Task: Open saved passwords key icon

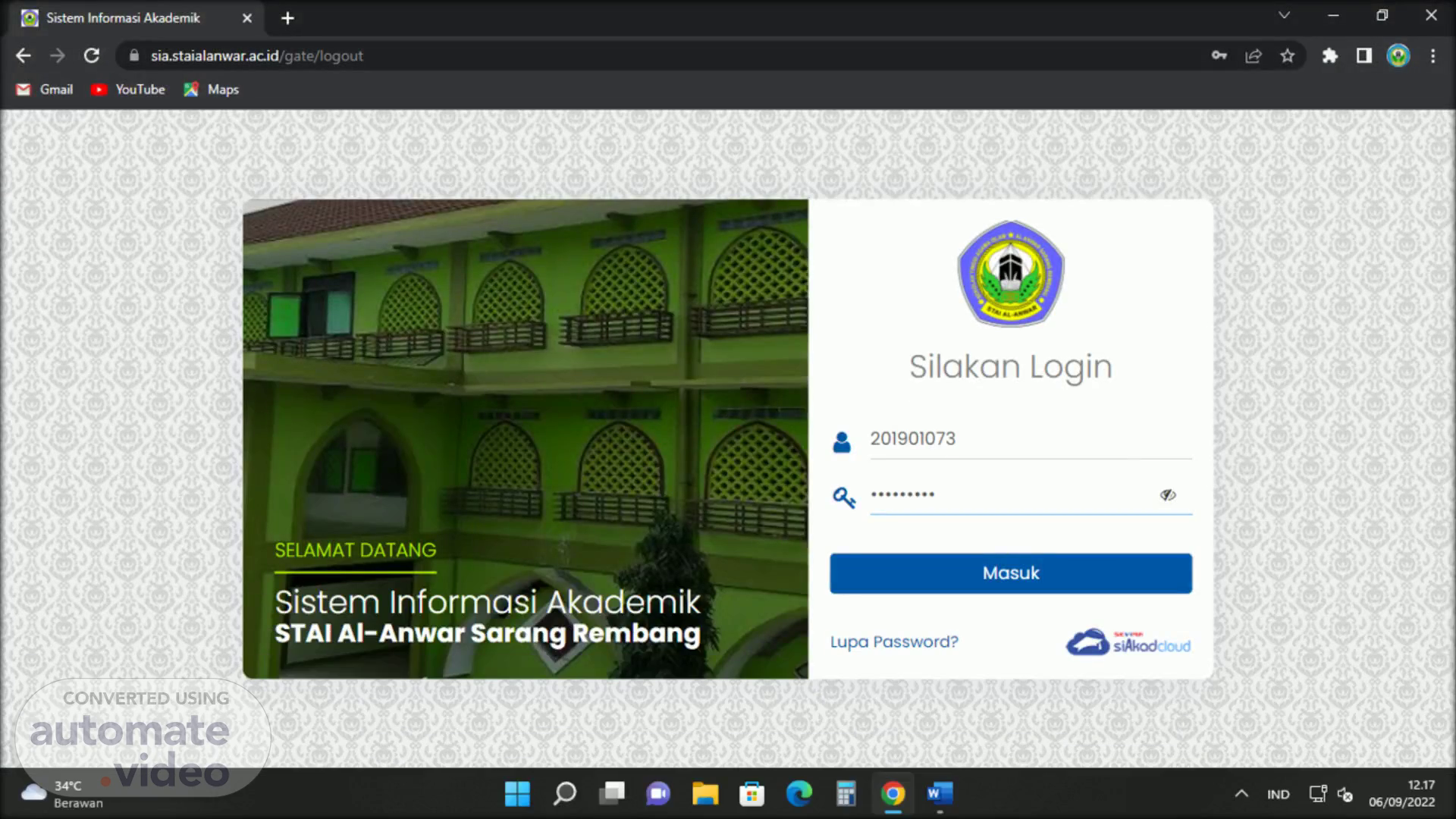Action: [x=1219, y=55]
